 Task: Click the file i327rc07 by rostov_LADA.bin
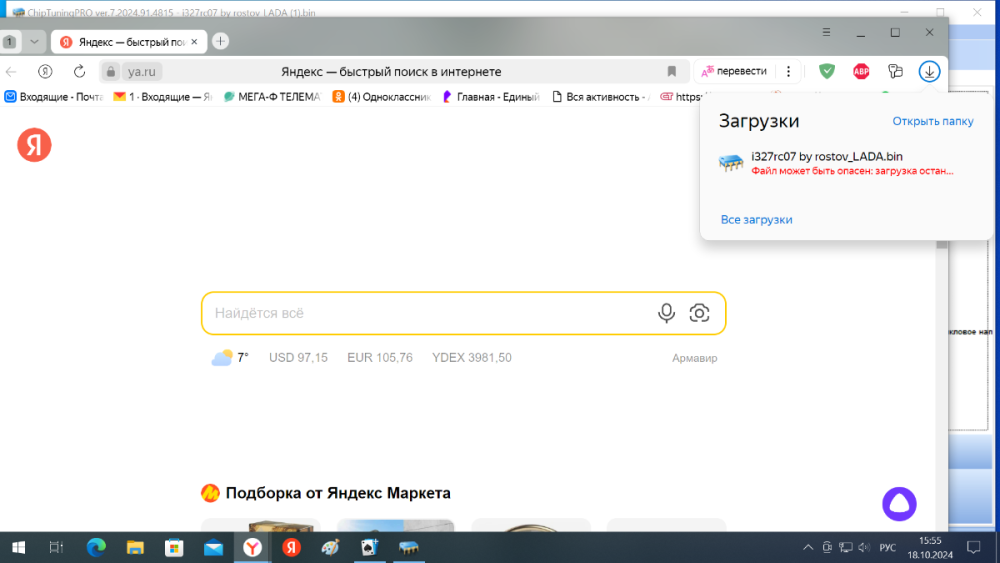point(827,156)
